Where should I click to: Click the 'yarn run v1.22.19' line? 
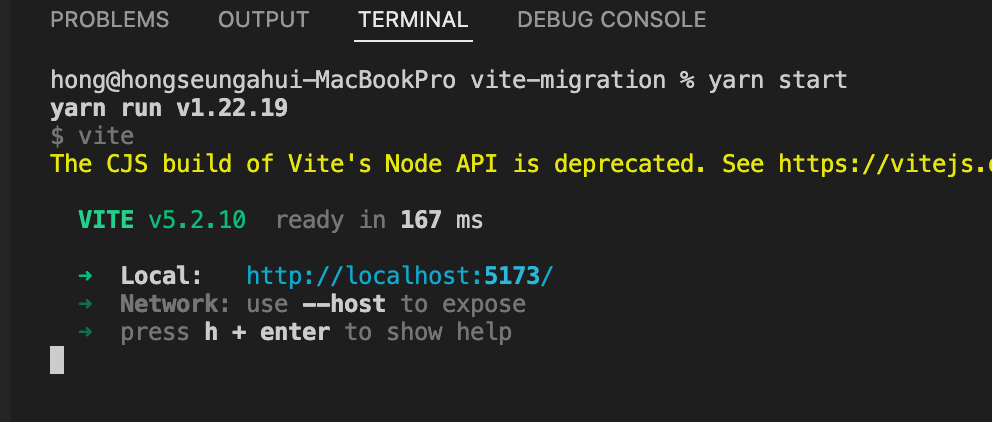tap(169, 109)
